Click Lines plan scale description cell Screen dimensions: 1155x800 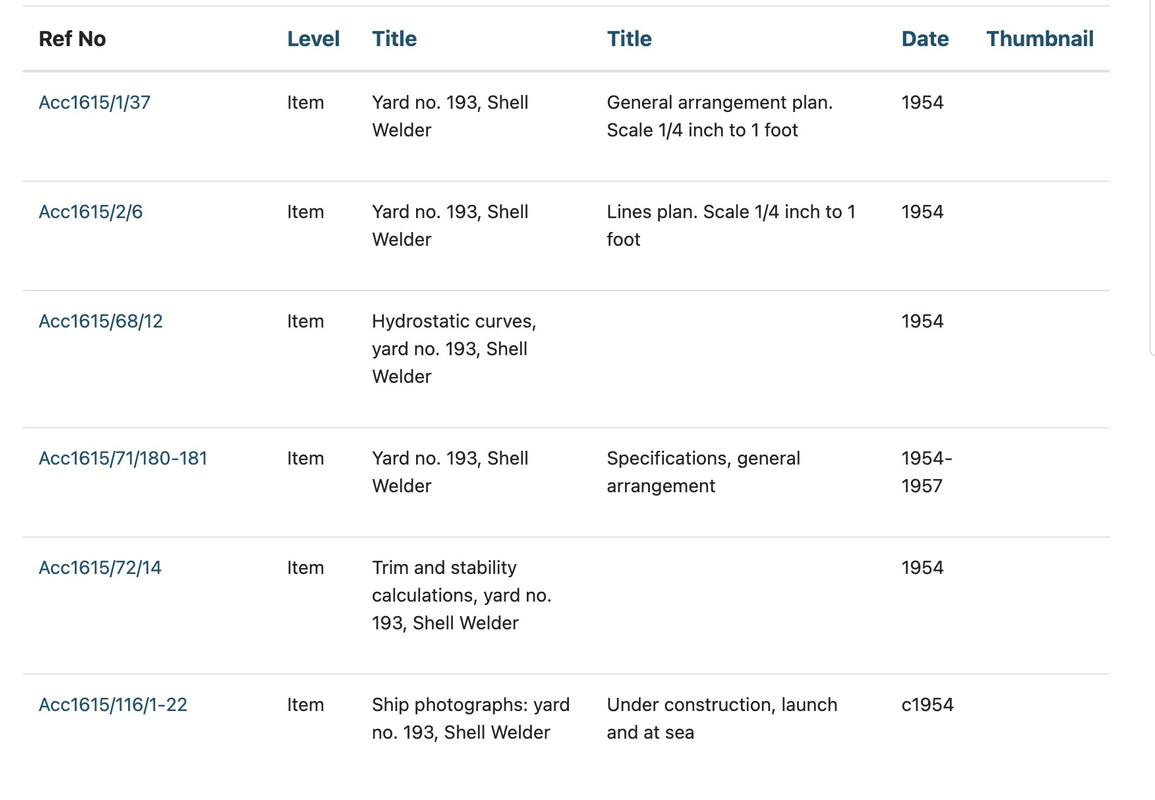tap(730, 225)
